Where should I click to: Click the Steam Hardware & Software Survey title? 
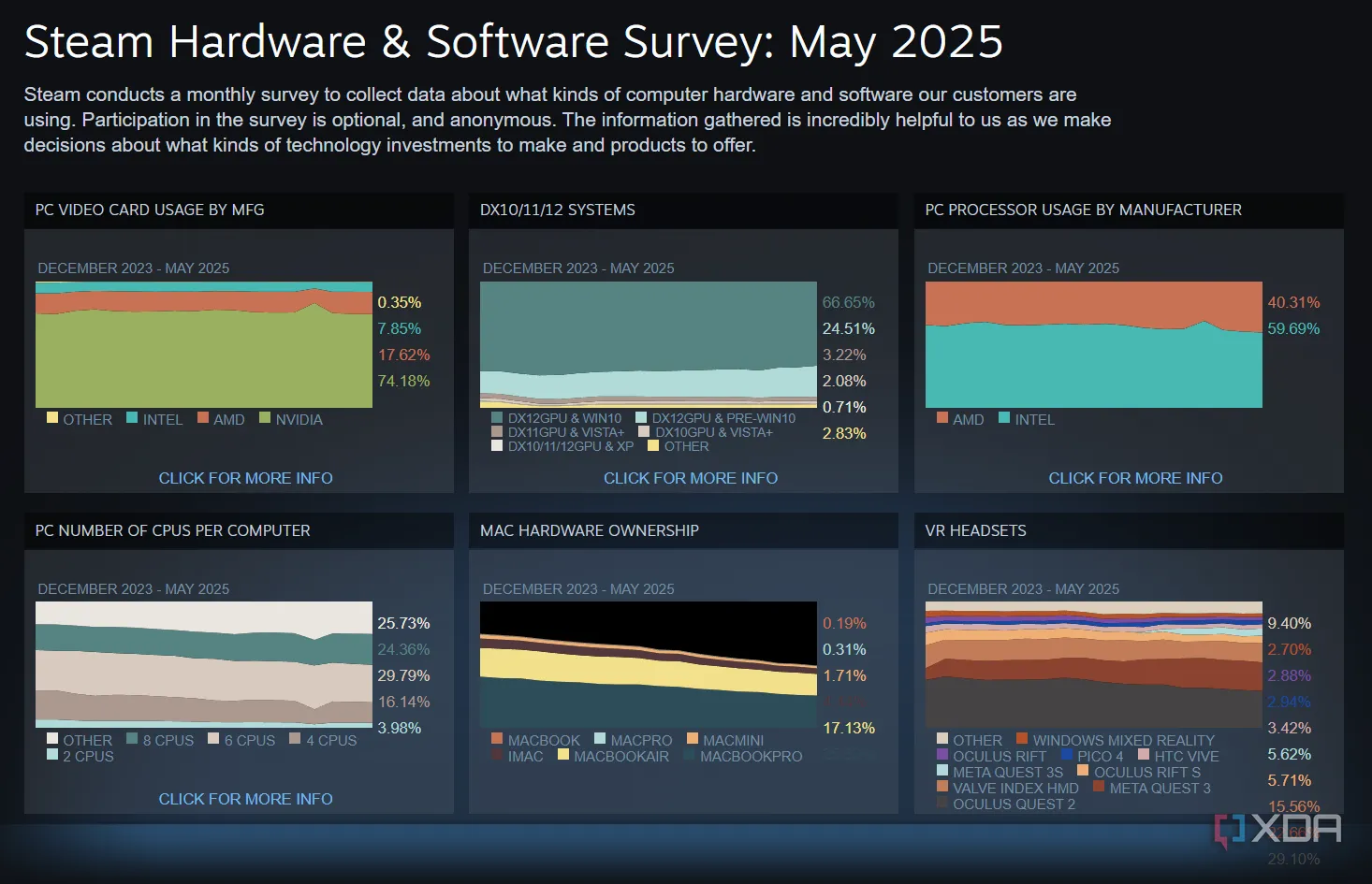(x=513, y=42)
